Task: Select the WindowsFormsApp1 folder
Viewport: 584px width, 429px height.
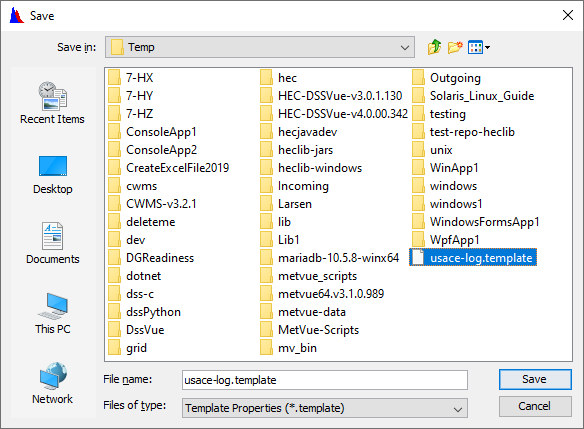Action: pos(476,222)
